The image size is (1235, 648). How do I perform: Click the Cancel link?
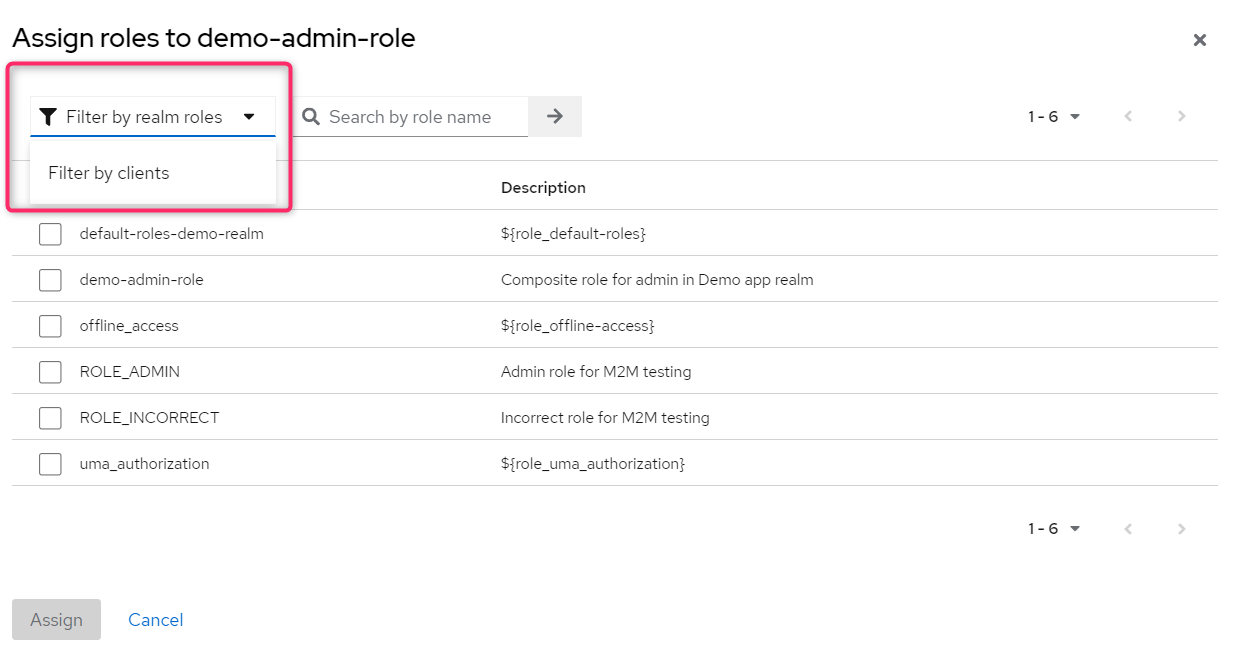(x=155, y=620)
